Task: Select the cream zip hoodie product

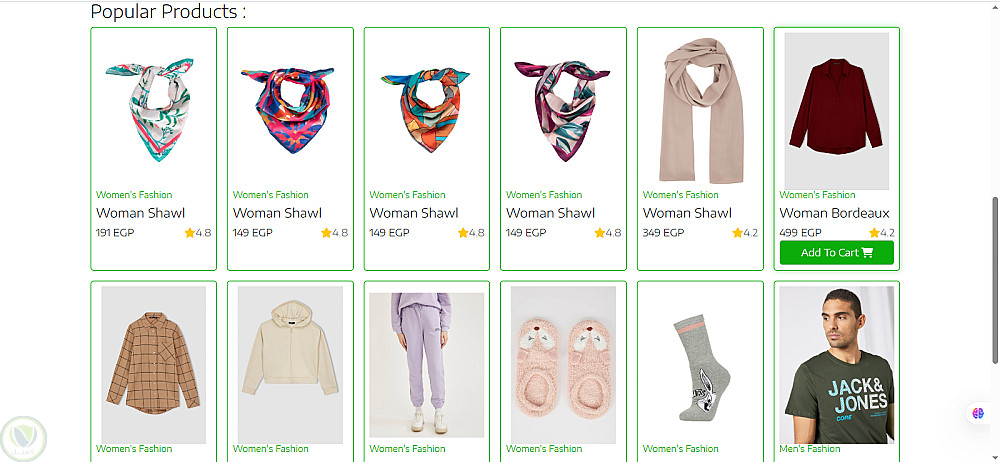Action: coord(290,365)
